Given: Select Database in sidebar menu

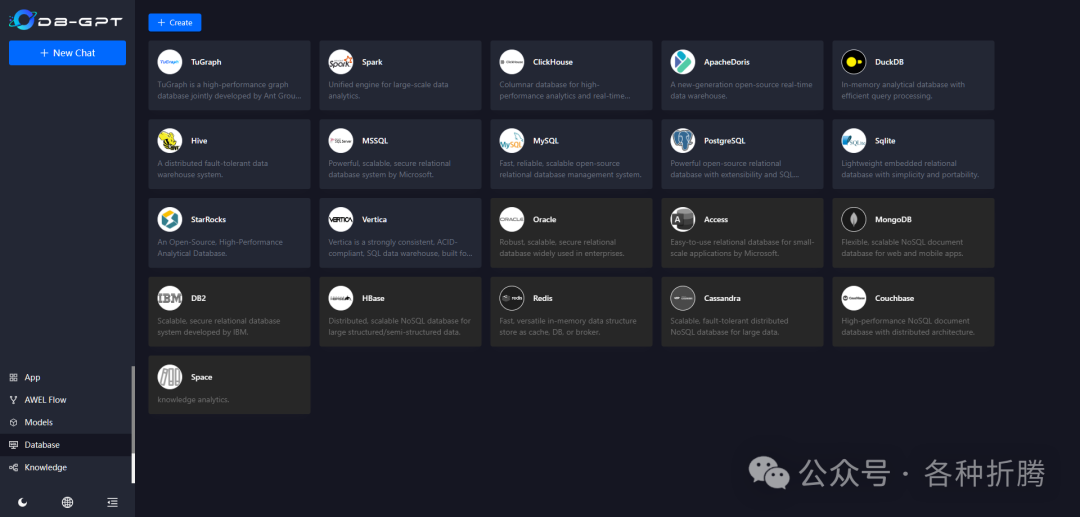Looking at the screenshot, I should pos(68,445).
